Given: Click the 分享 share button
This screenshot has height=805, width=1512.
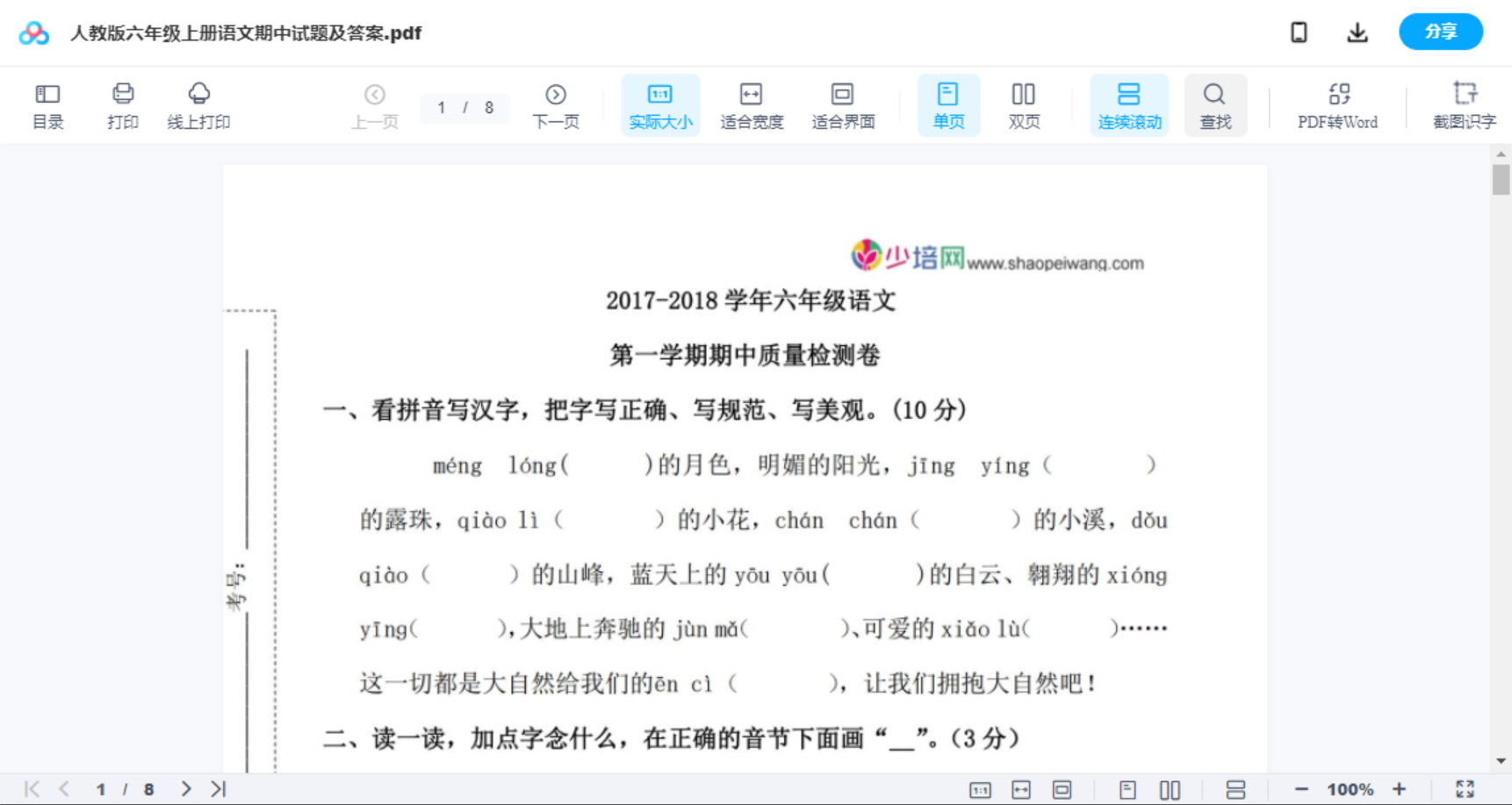Looking at the screenshot, I should coord(1440,32).
